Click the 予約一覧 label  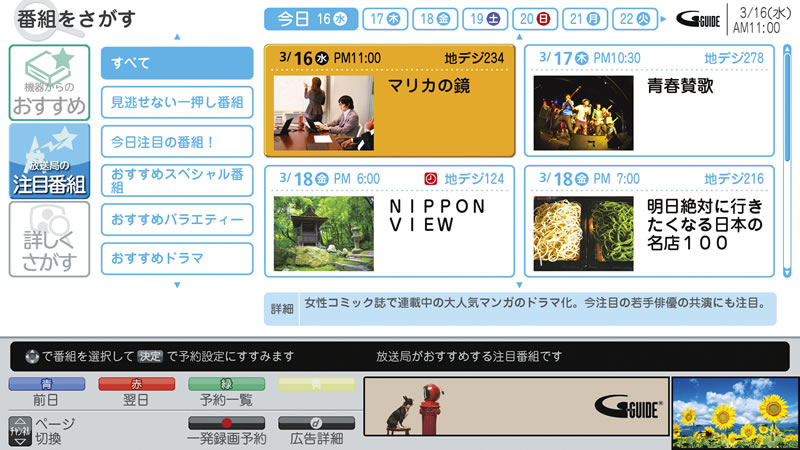tap(227, 400)
